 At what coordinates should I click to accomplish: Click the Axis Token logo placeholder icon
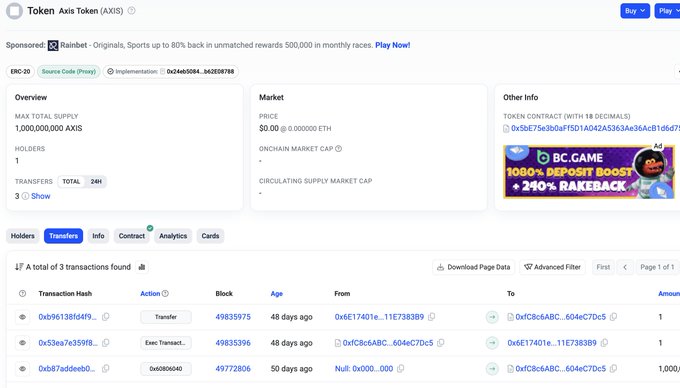click(14, 11)
